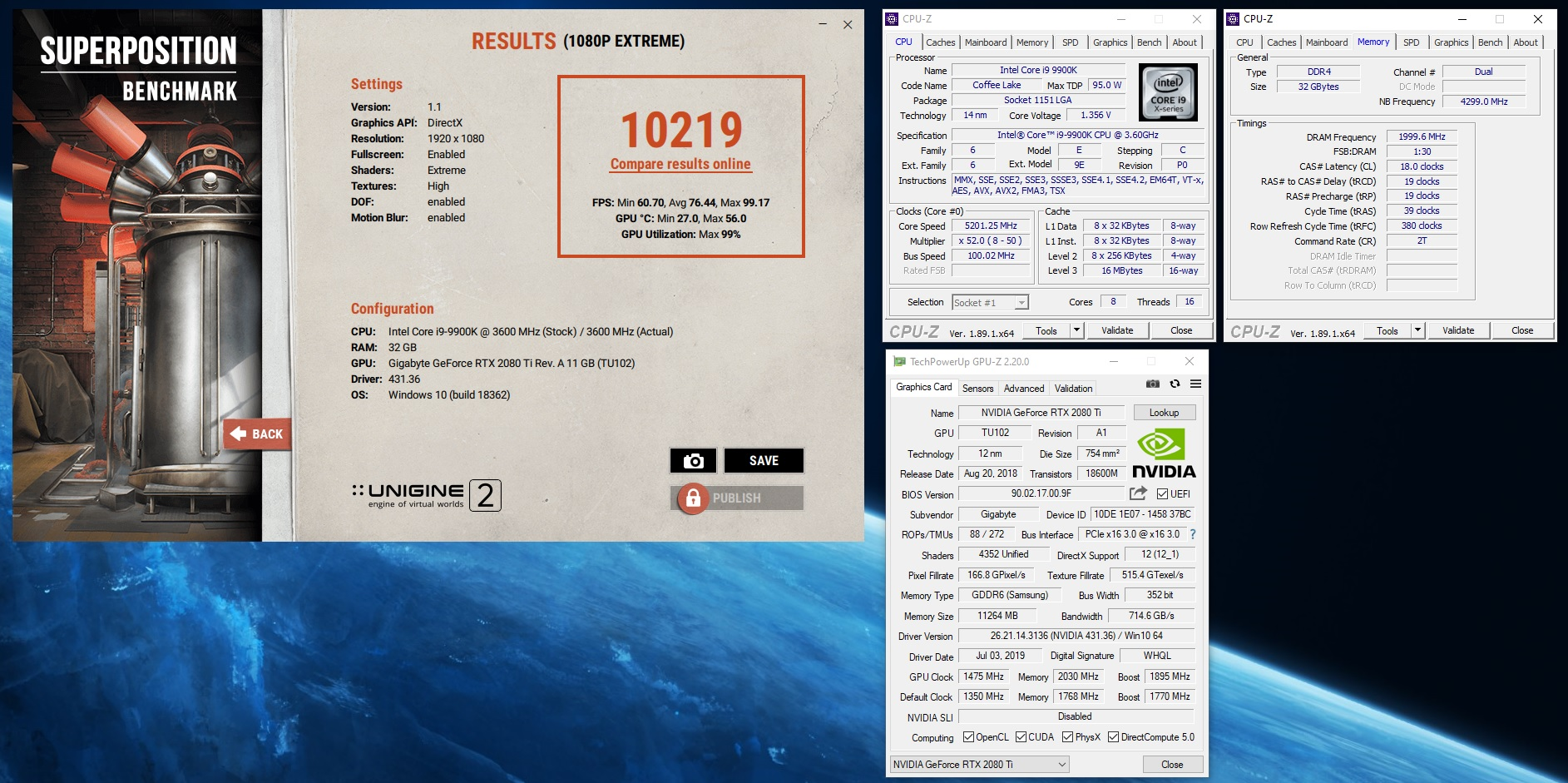This screenshot has height=783, width=1568.
Task: Toggle the CUDA checkbox
Action: point(1021,737)
